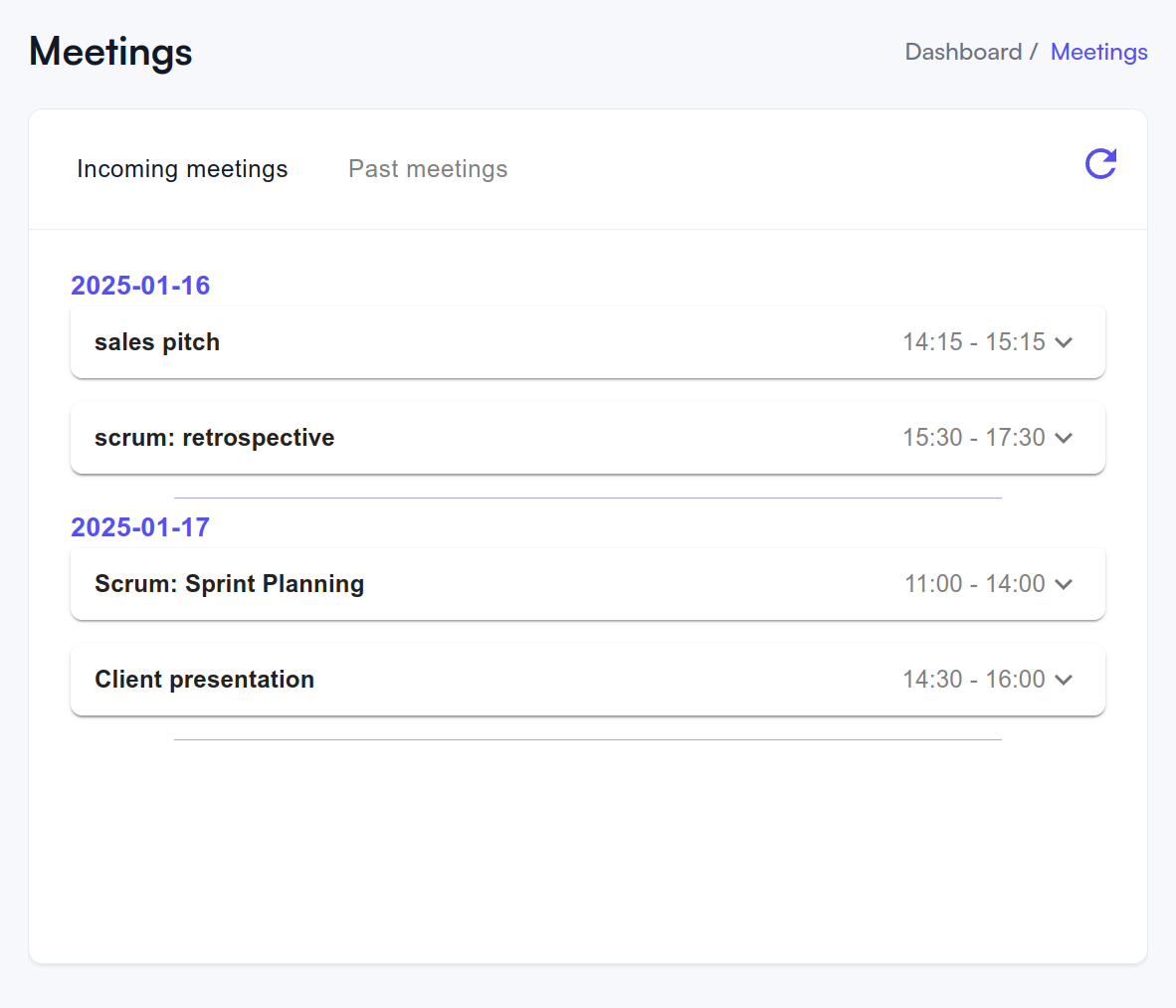Screen dimensions: 1176x1008
Task: Click the refresh meetings icon
Action: pyautogui.click(x=1100, y=164)
